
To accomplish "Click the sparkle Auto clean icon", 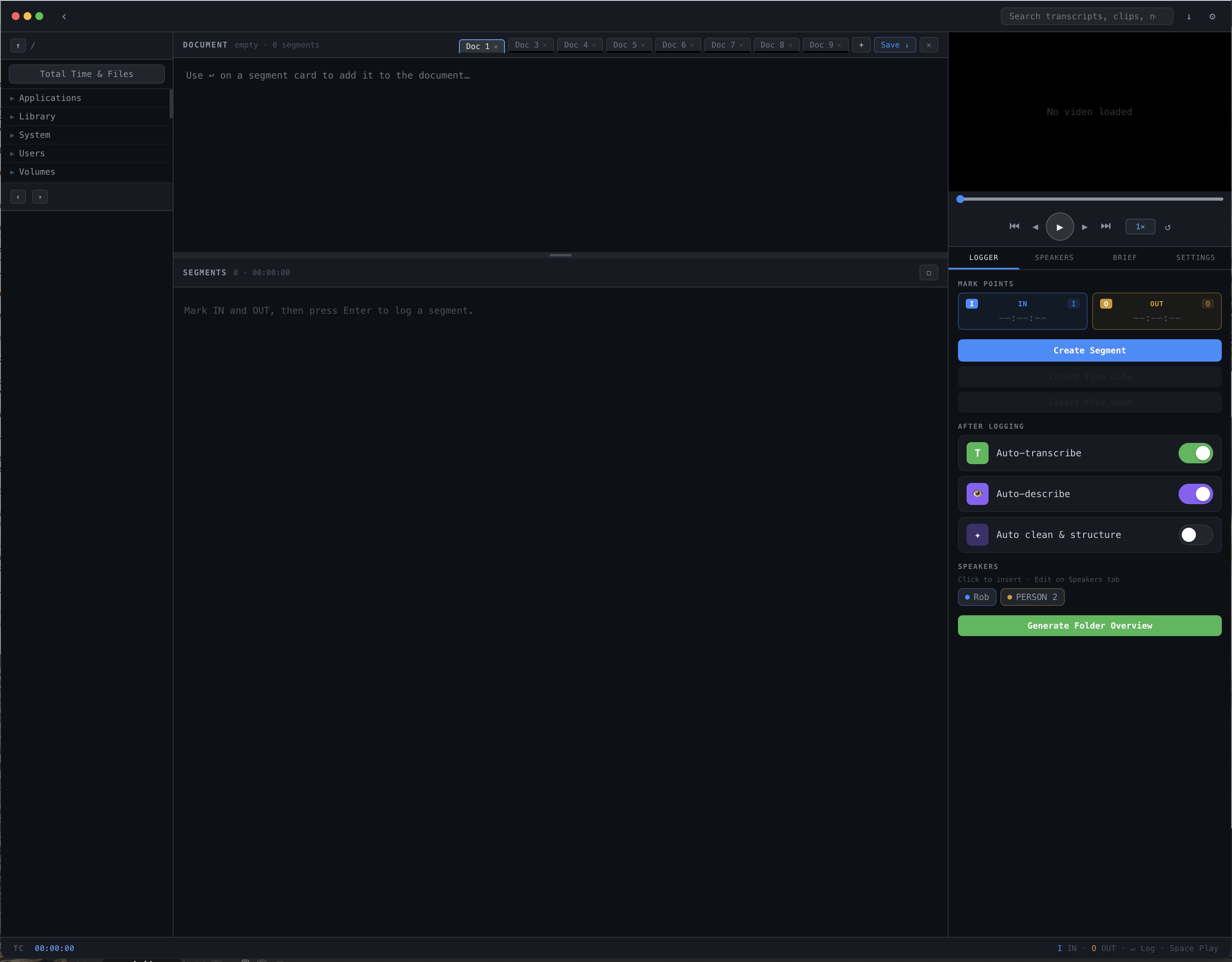I will (x=977, y=535).
